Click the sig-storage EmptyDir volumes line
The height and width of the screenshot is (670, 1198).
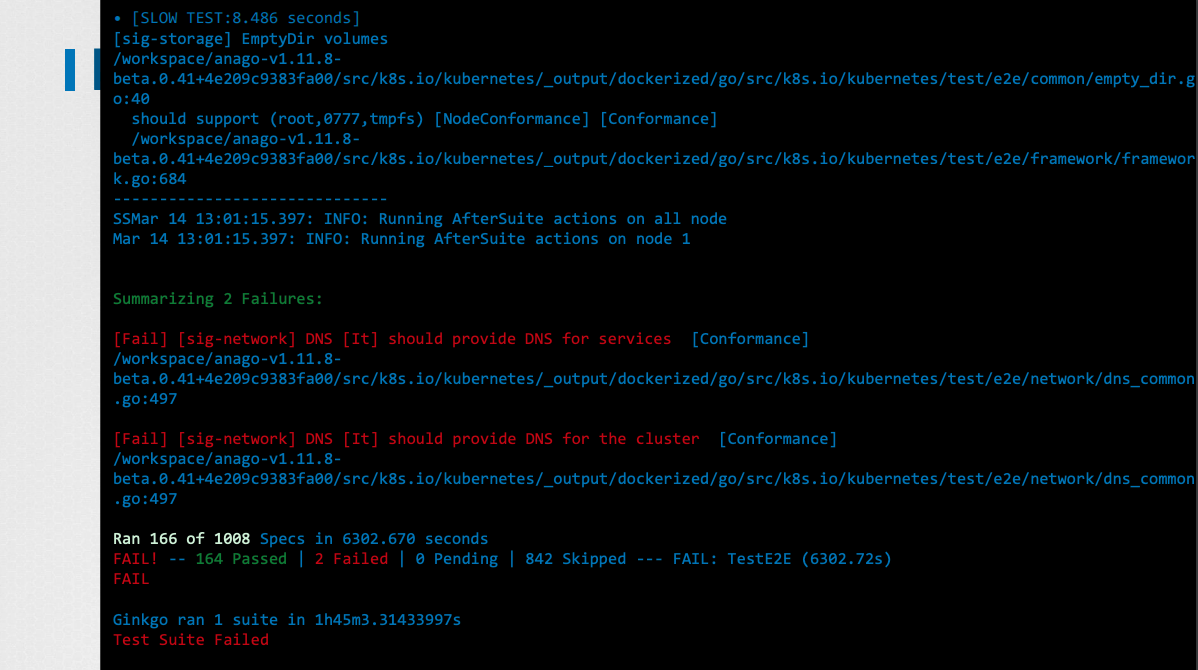coord(250,38)
